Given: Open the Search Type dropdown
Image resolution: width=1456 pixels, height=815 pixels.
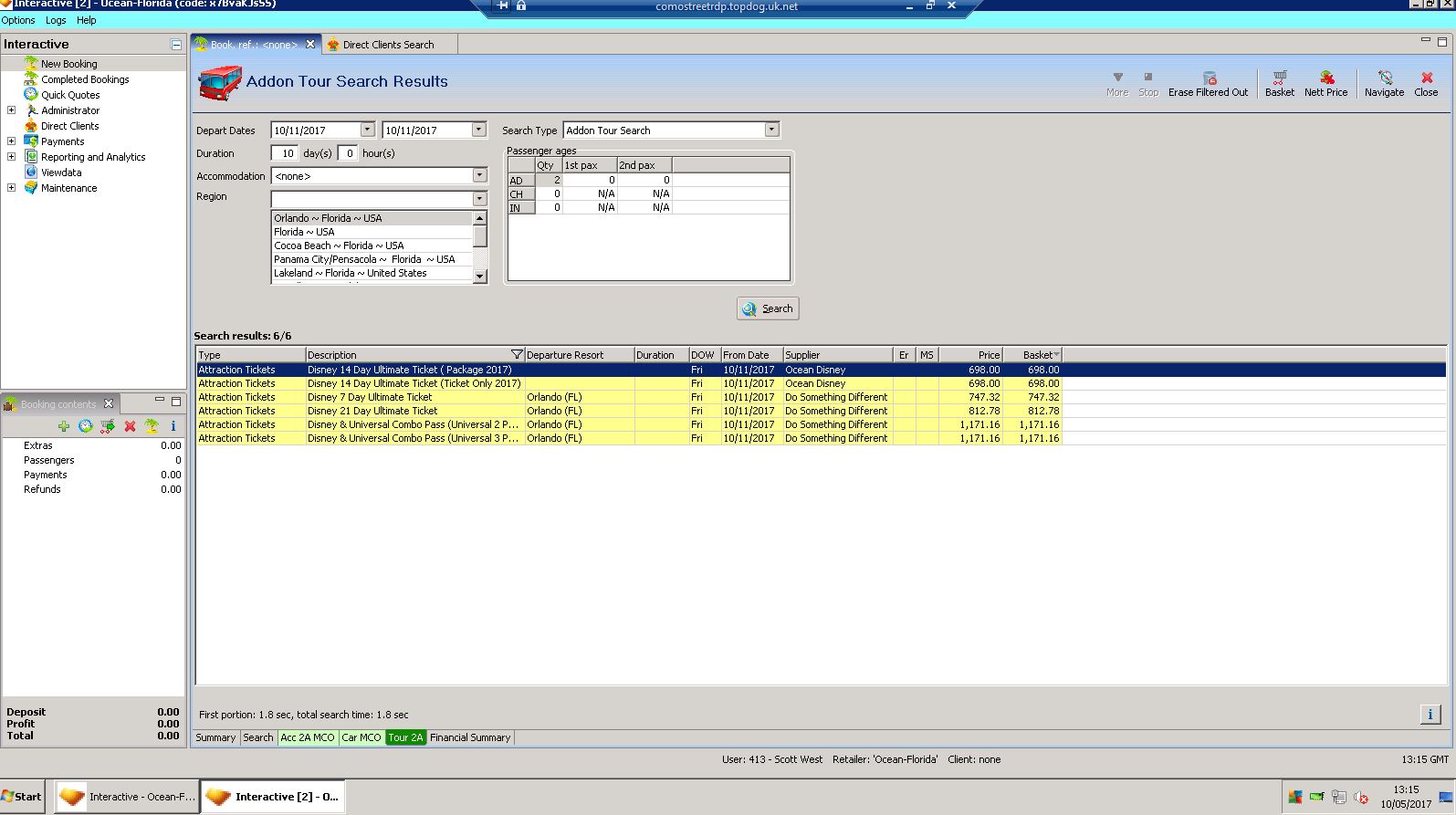Looking at the screenshot, I should (x=771, y=130).
